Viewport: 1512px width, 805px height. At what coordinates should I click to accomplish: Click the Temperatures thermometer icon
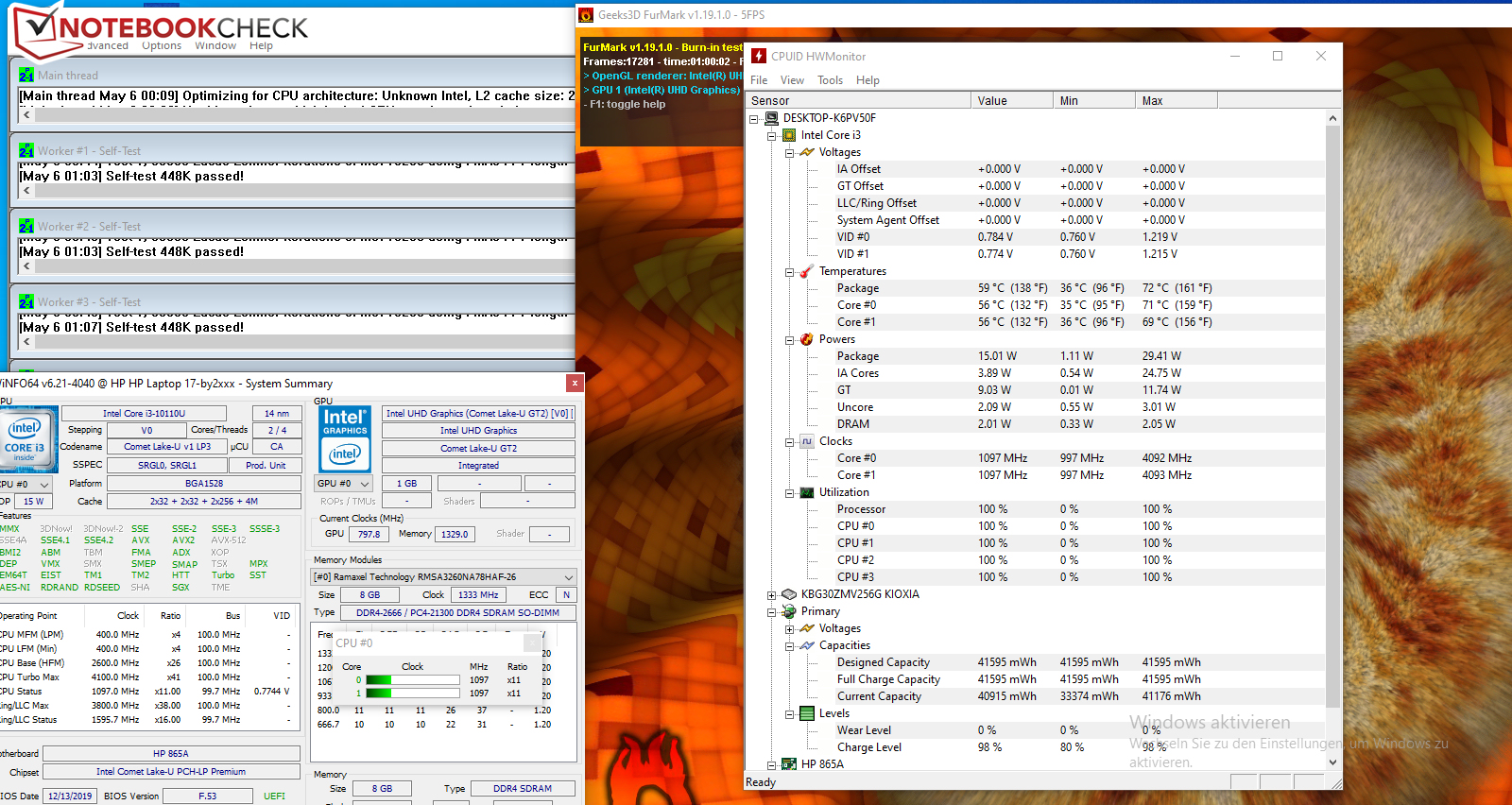point(807,271)
